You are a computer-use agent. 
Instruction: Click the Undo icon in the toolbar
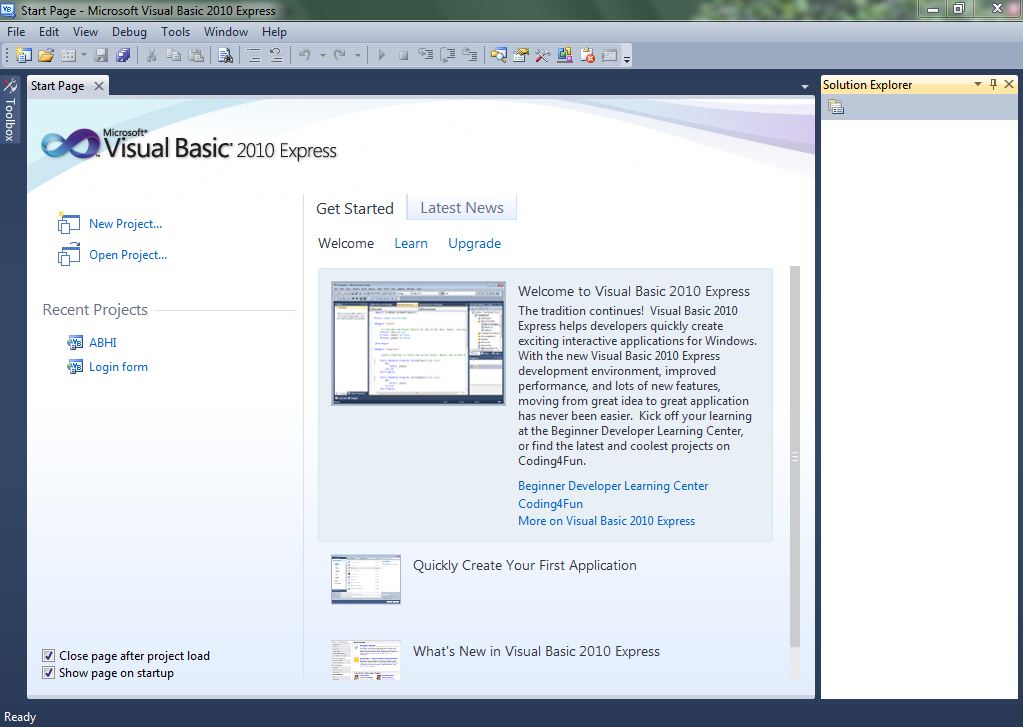[305, 55]
